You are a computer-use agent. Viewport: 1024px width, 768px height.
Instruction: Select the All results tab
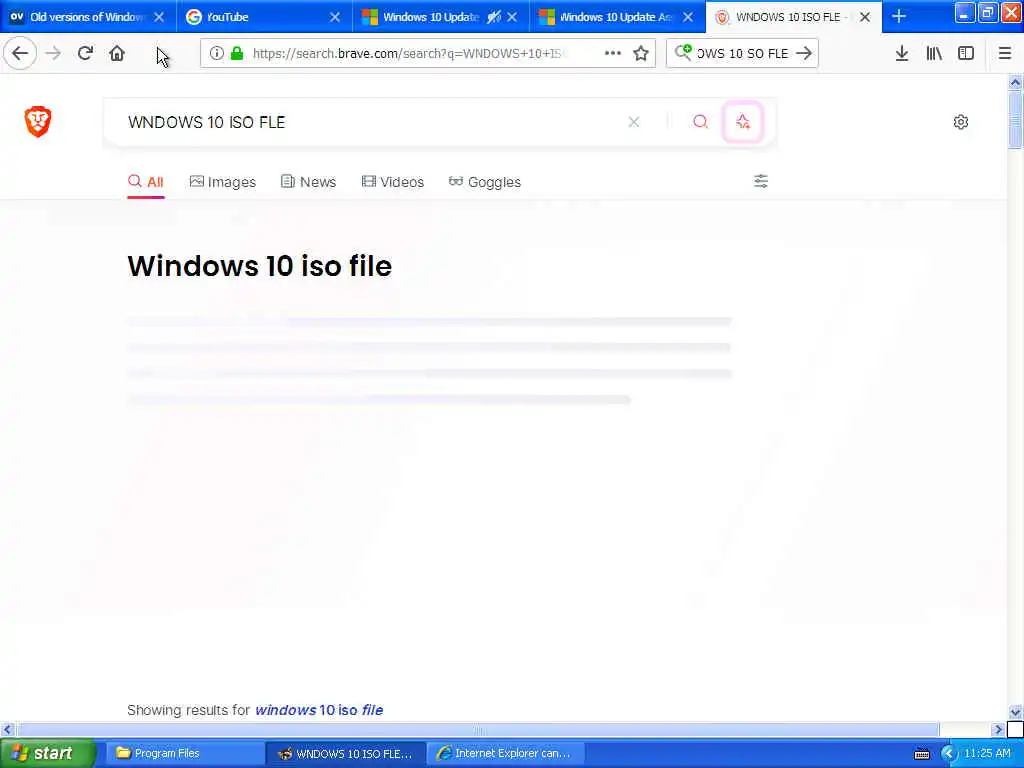pyautogui.click(x=146, y=182)
